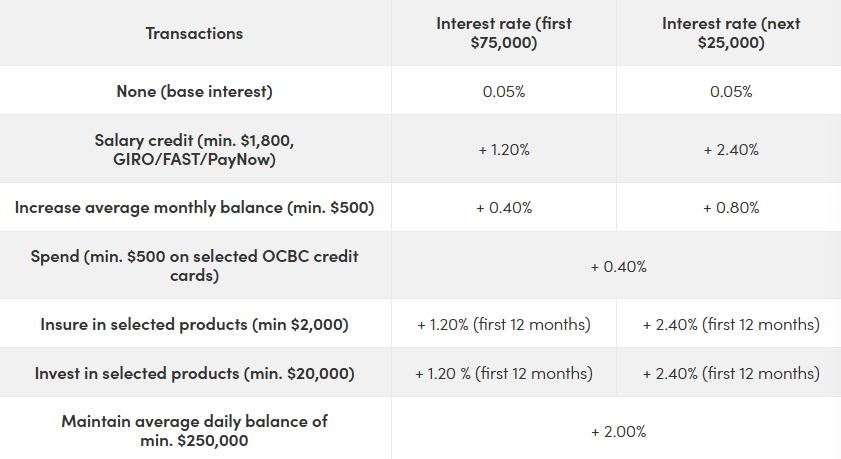Select 'Insure in selected products' row label
Viewport: 841px width, 459px height.
click(194, 324)
